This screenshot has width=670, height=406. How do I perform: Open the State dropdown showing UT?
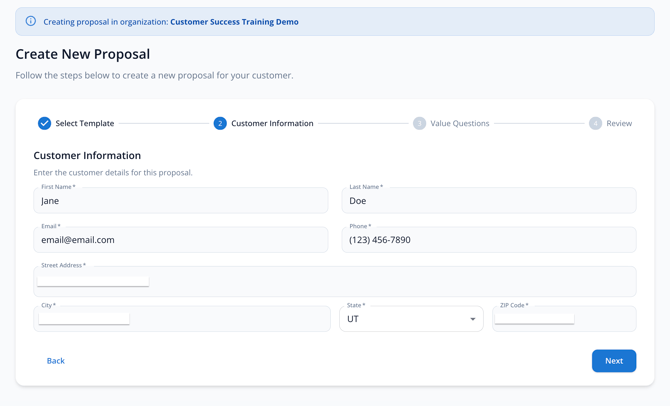click(x=411, y=319)
